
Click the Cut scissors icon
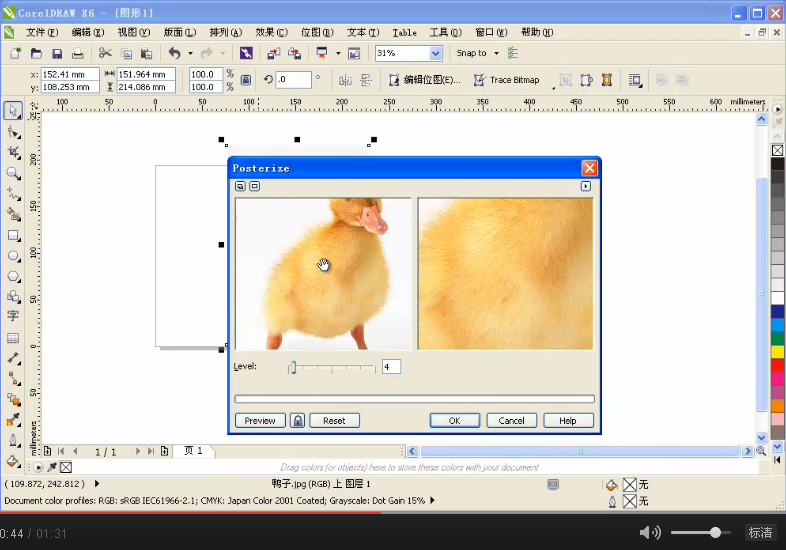(105, 53)
